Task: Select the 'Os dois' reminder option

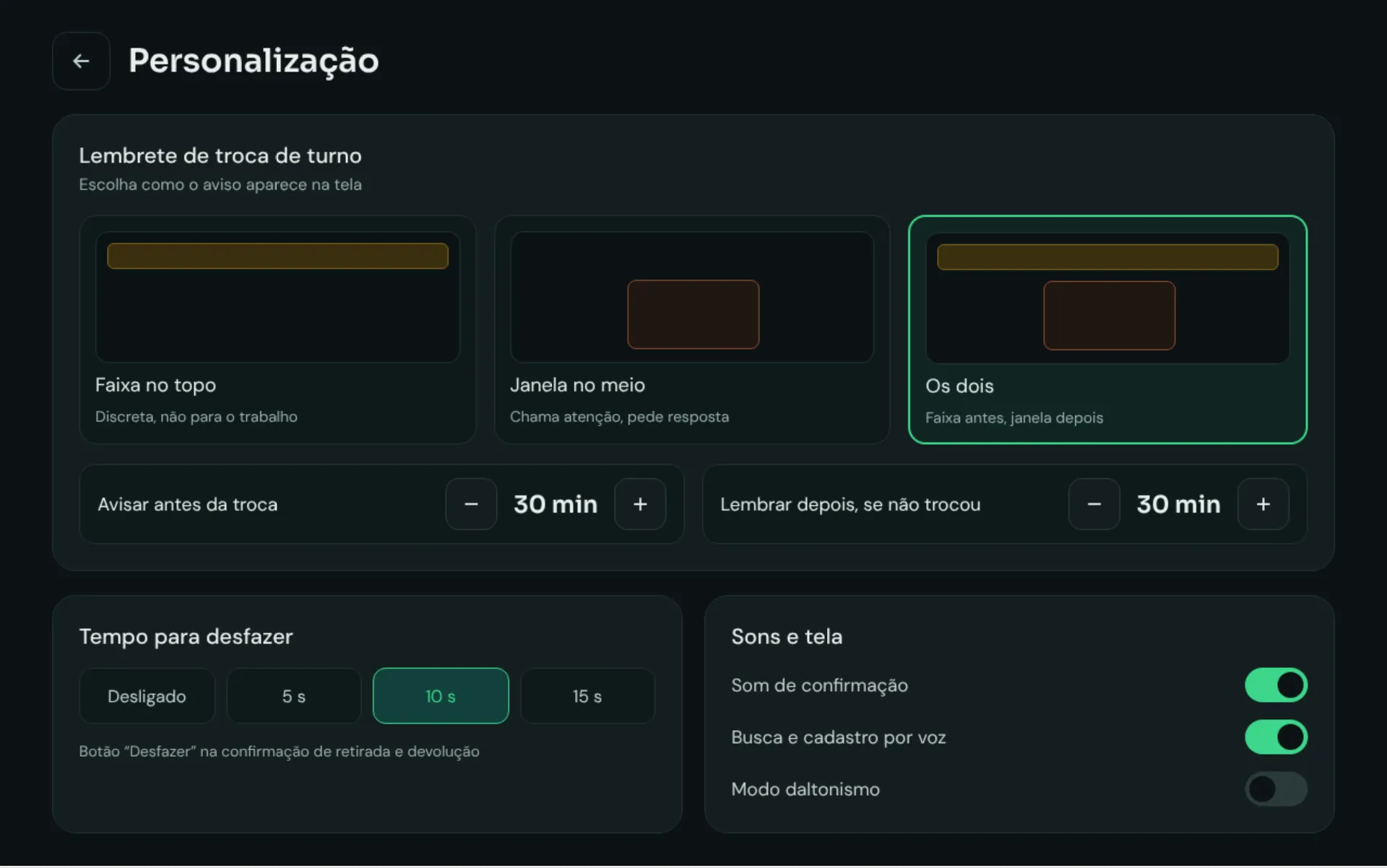Action: (1107, 329)
